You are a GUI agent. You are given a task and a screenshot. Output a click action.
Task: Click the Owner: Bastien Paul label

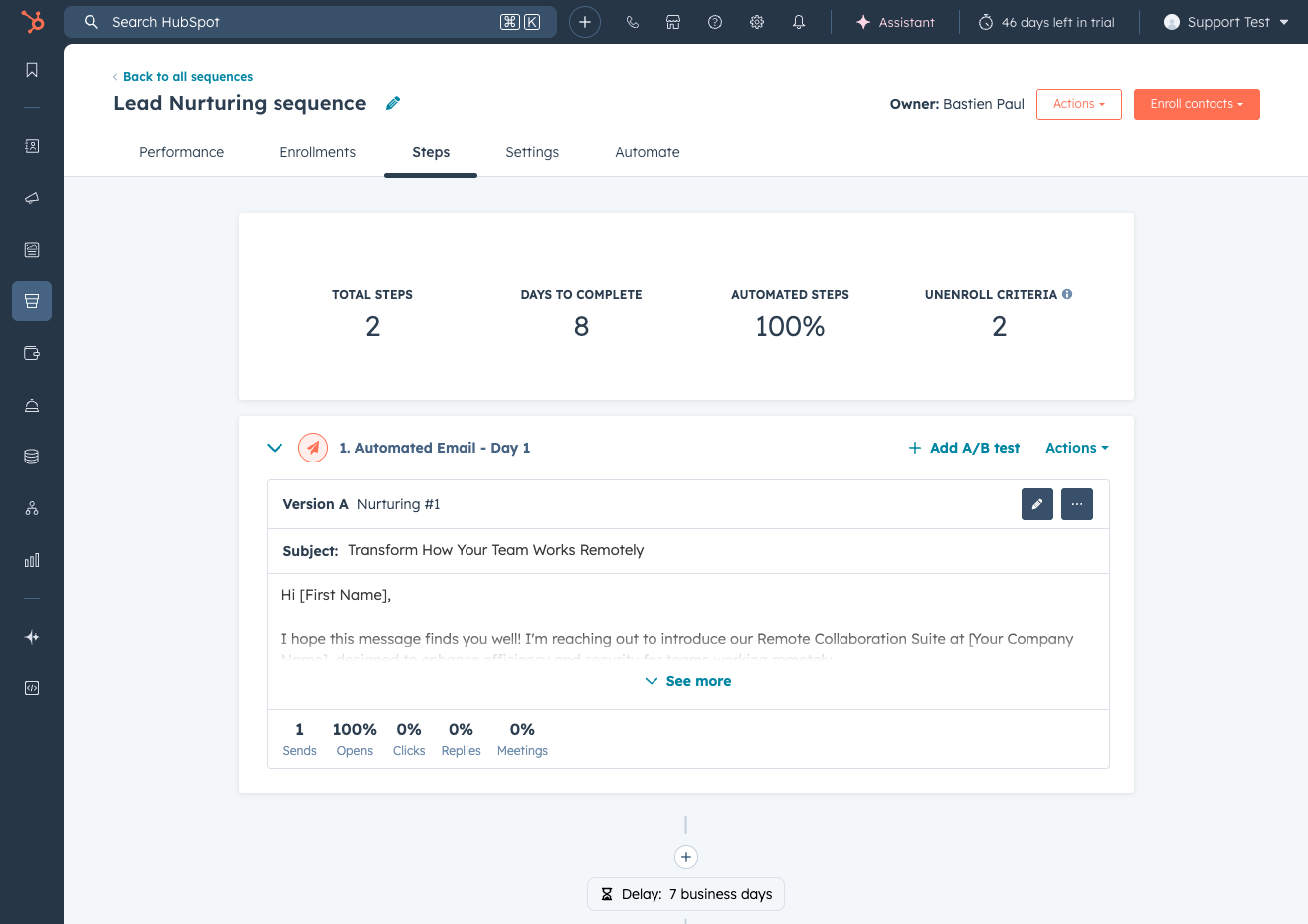pyautogui.click(x=957, y=104)
